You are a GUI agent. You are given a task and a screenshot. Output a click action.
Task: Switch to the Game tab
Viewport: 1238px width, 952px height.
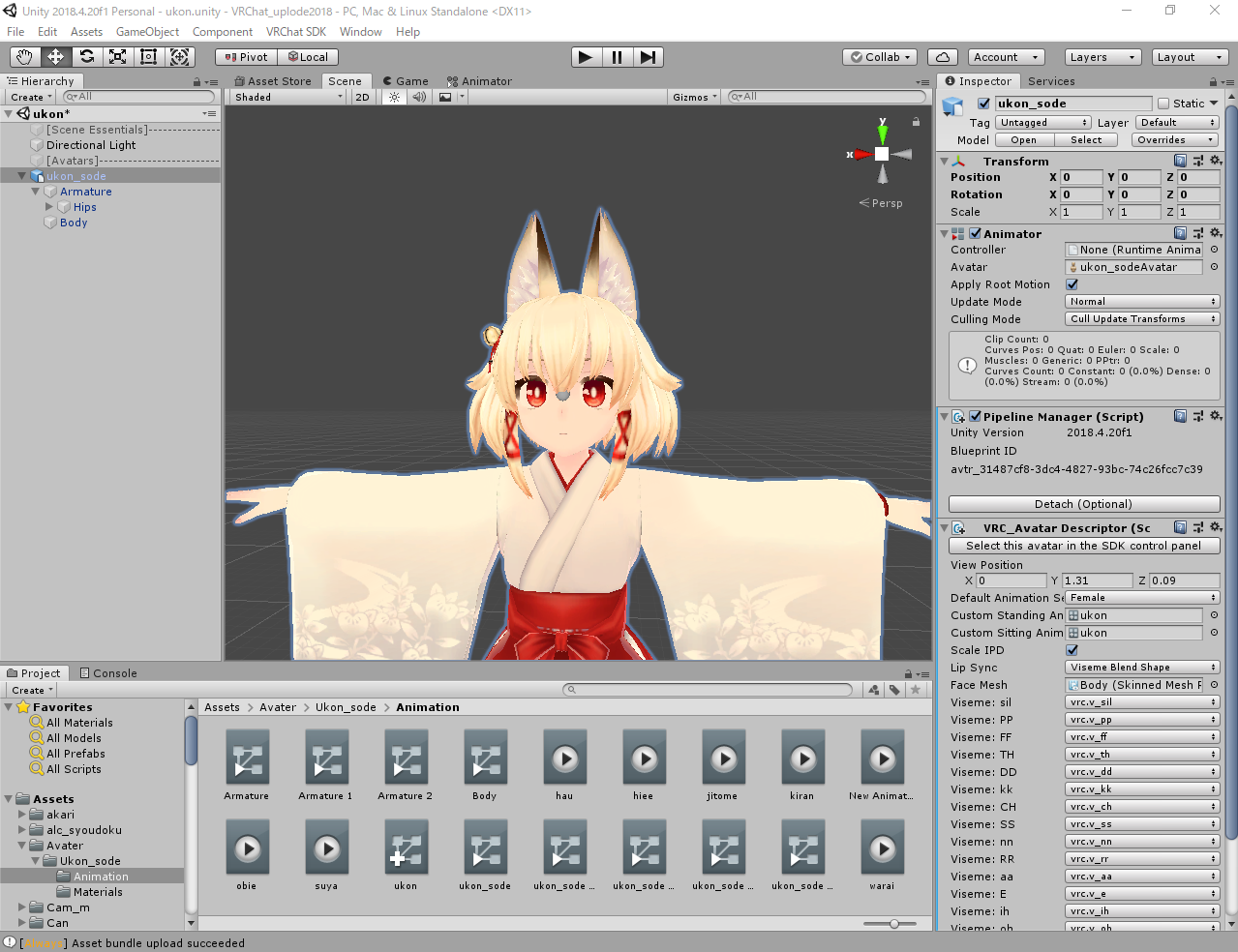pos(406,81)
